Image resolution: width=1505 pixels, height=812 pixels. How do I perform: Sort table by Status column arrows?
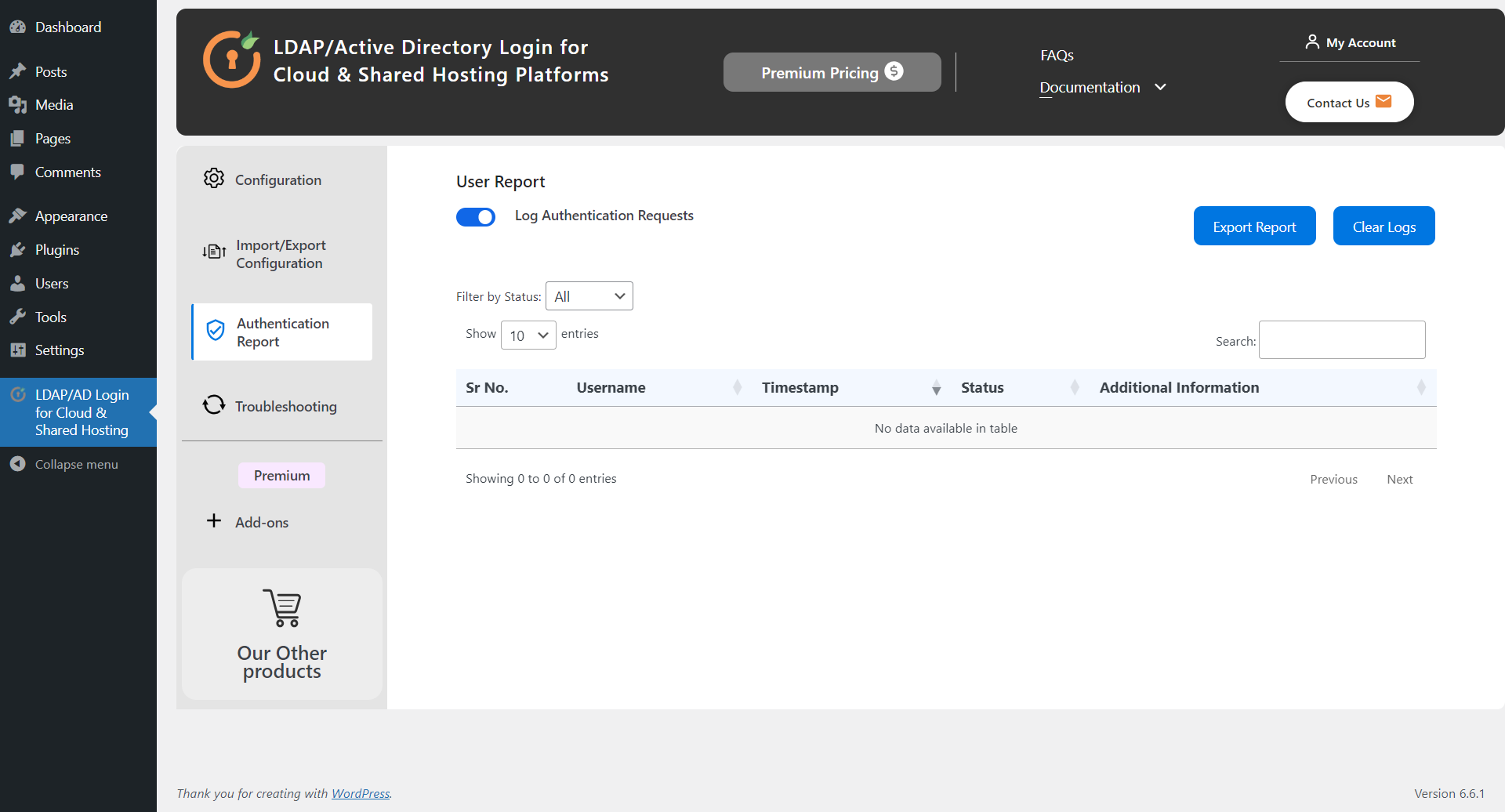tap(1075, 388)
